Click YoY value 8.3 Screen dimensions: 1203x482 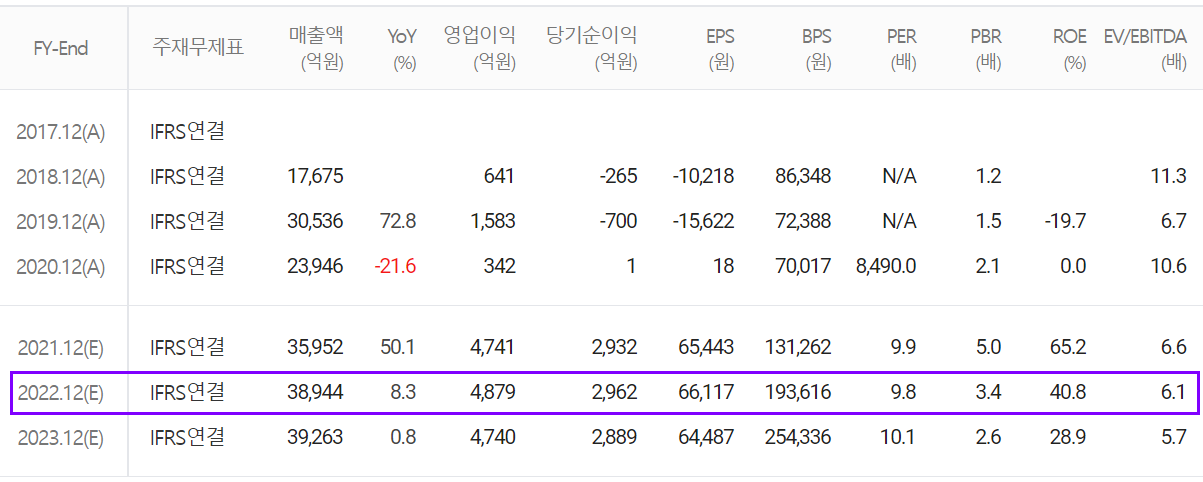pyautogui.click(x=404, y=393)
